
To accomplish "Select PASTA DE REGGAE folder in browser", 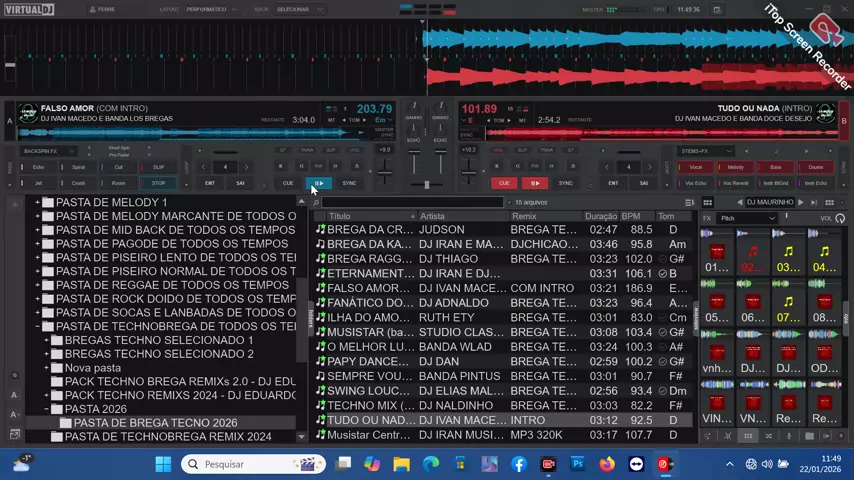I will coord(172,285).
